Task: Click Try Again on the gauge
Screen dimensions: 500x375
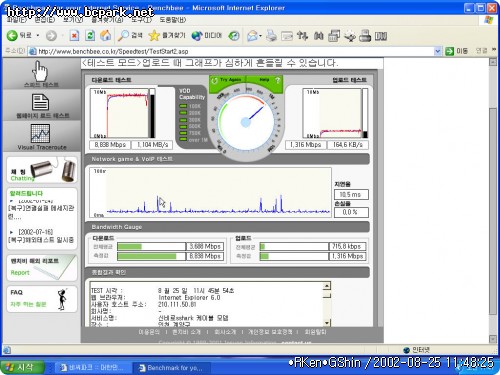Action: (x=227, y=80)
